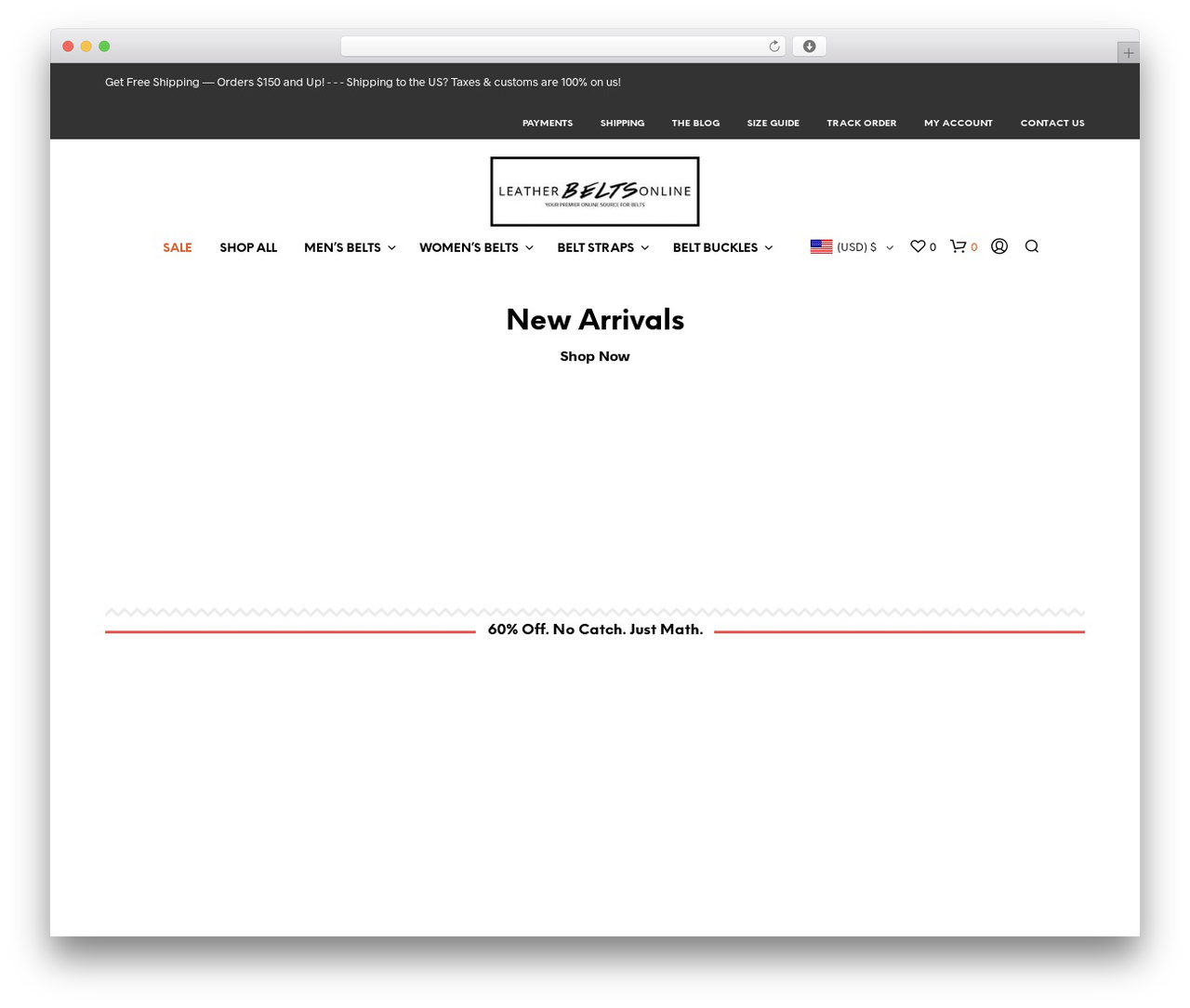Select the Women's Belts menu item
1190x1008 pixels.
(x=469, y=247)
